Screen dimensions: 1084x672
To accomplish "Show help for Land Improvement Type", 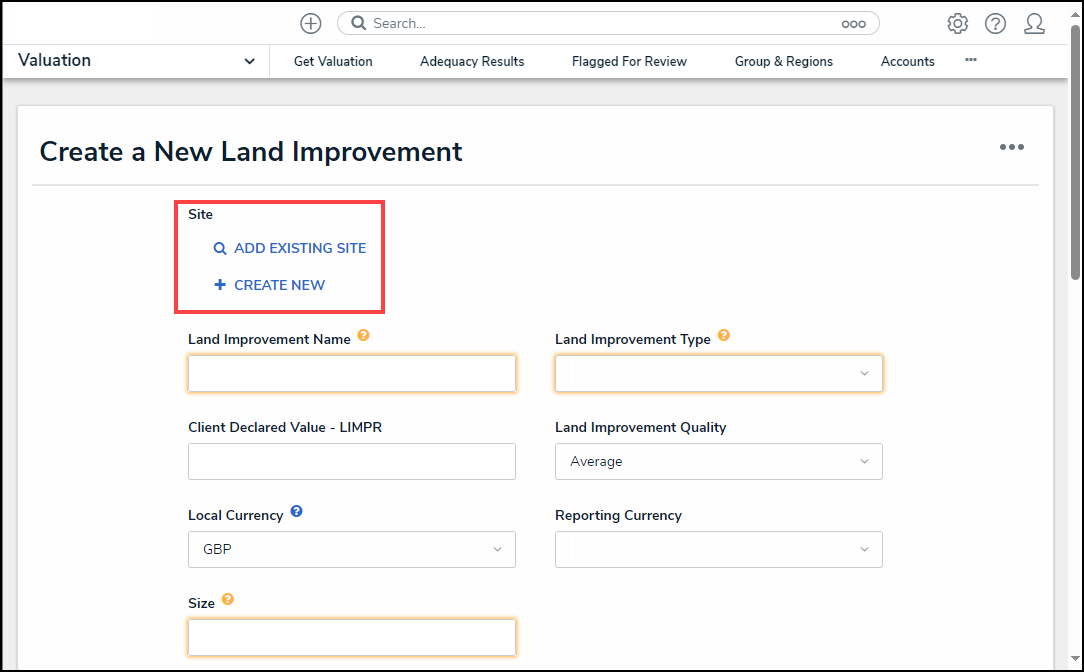I will (x=723, y=335).
